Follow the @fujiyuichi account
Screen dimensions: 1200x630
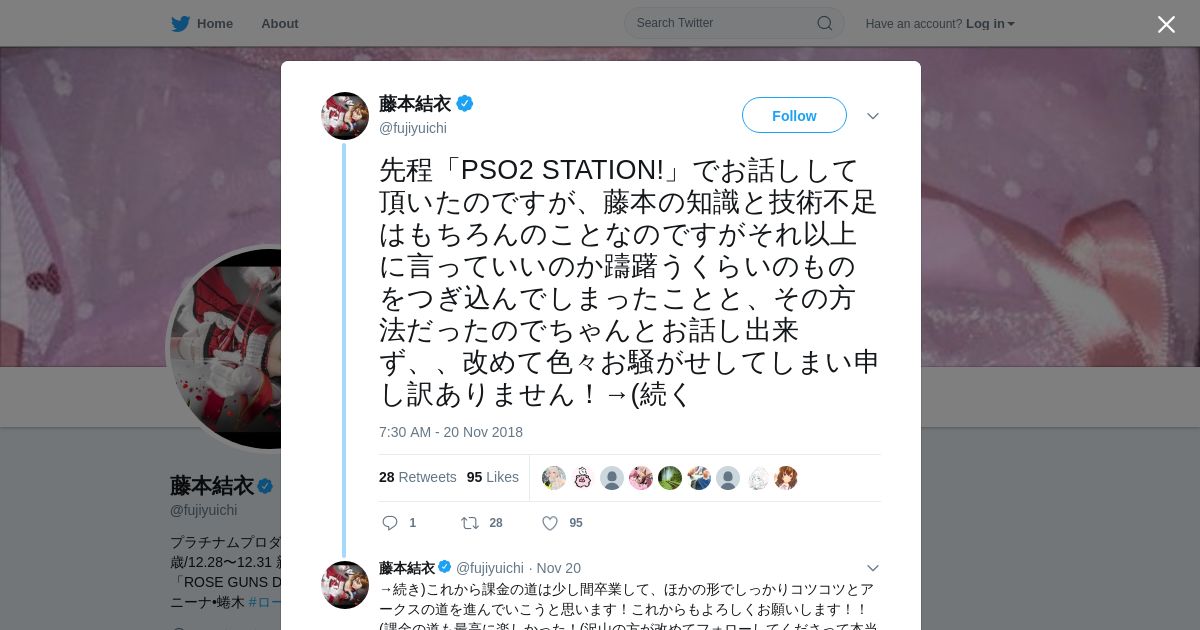pos(794,115)
